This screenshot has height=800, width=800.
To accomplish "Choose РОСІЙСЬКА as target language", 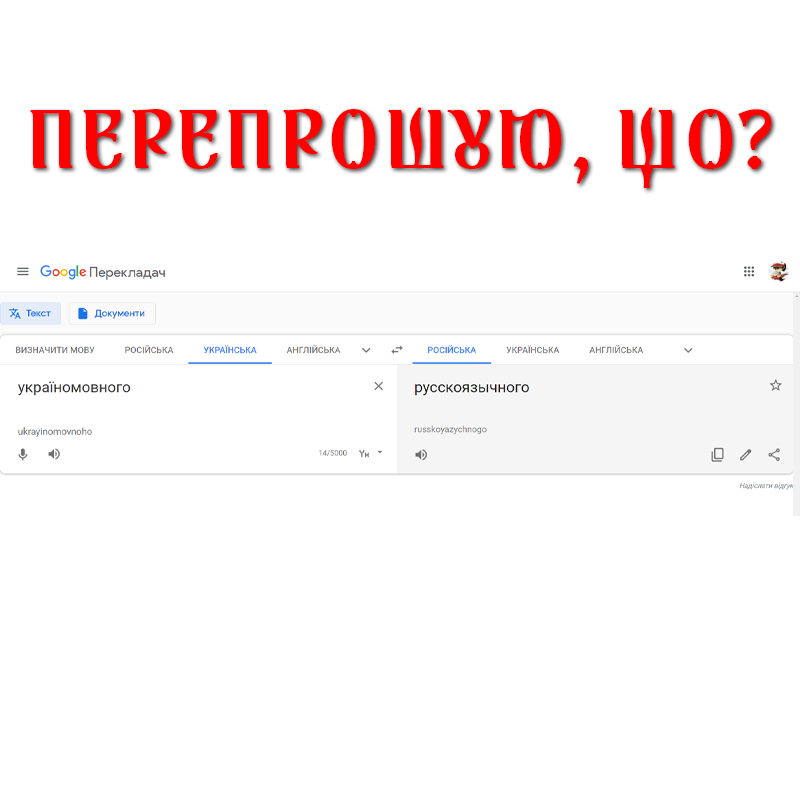I will pos(452,350).
